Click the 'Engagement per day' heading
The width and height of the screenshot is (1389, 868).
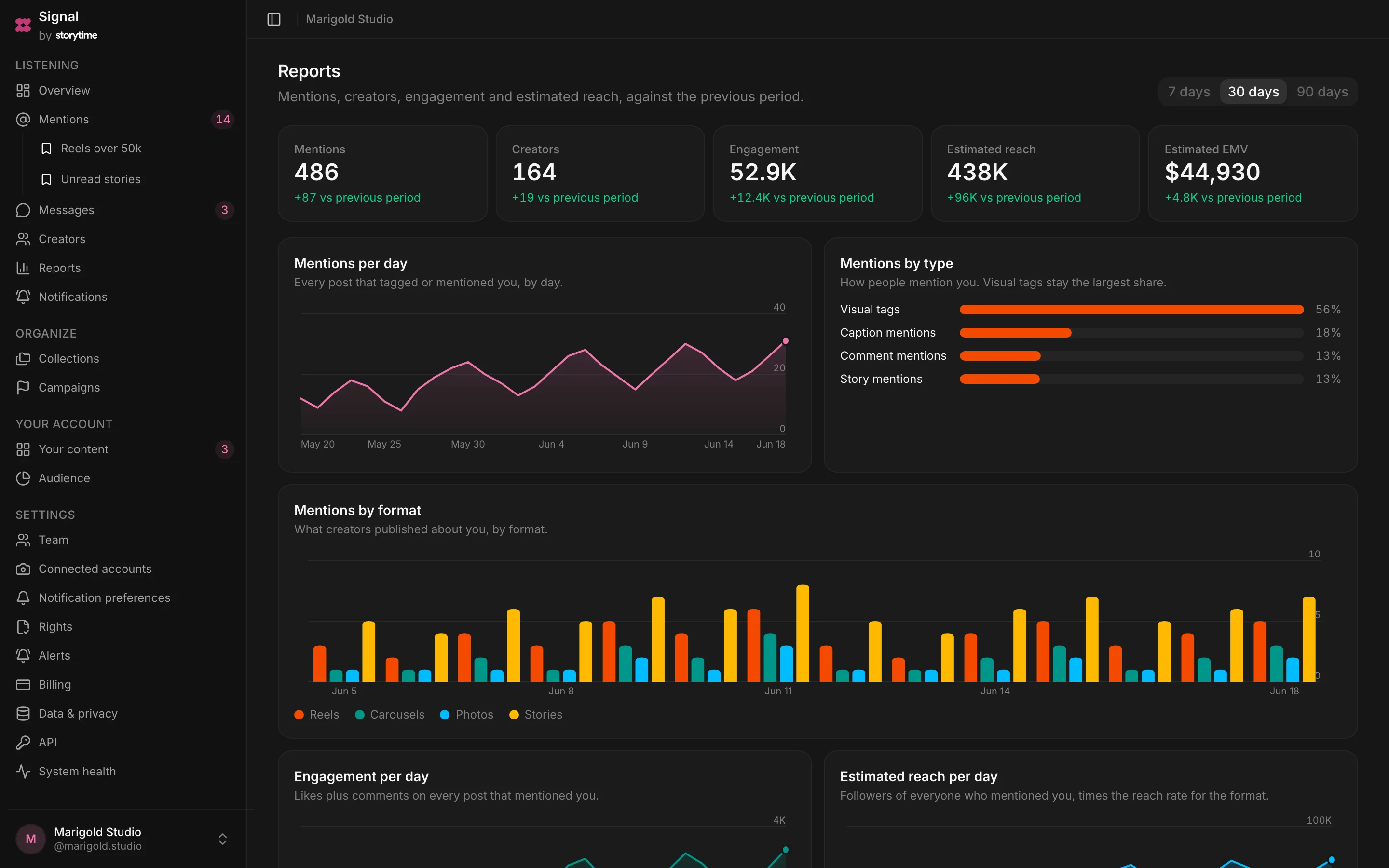(361, 777)
